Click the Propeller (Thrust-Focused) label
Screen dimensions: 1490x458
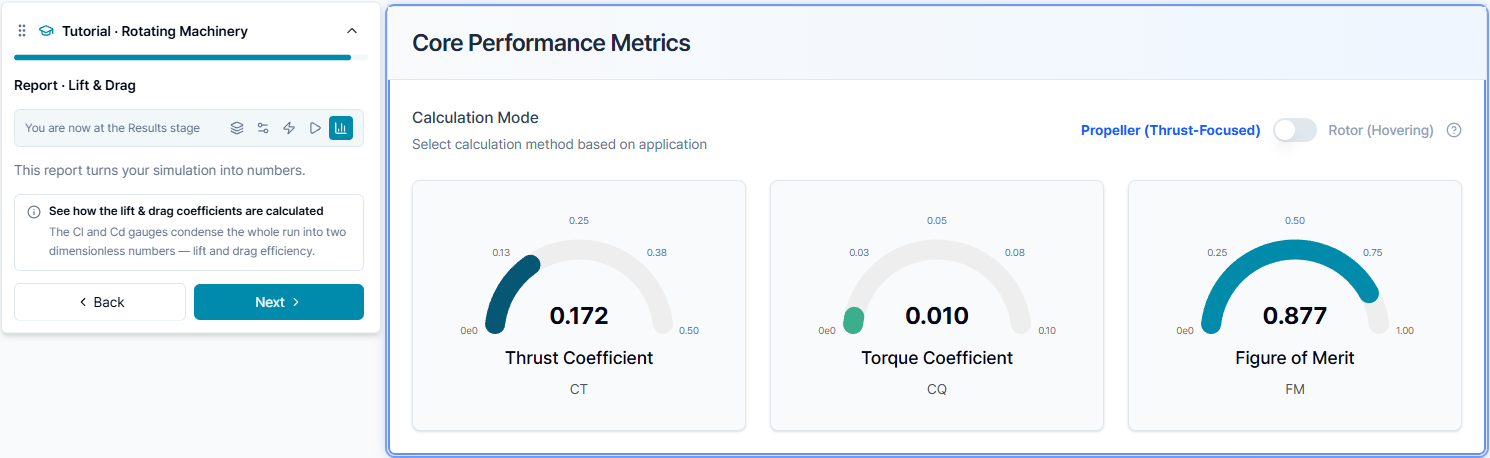(x=1170, y=130)
